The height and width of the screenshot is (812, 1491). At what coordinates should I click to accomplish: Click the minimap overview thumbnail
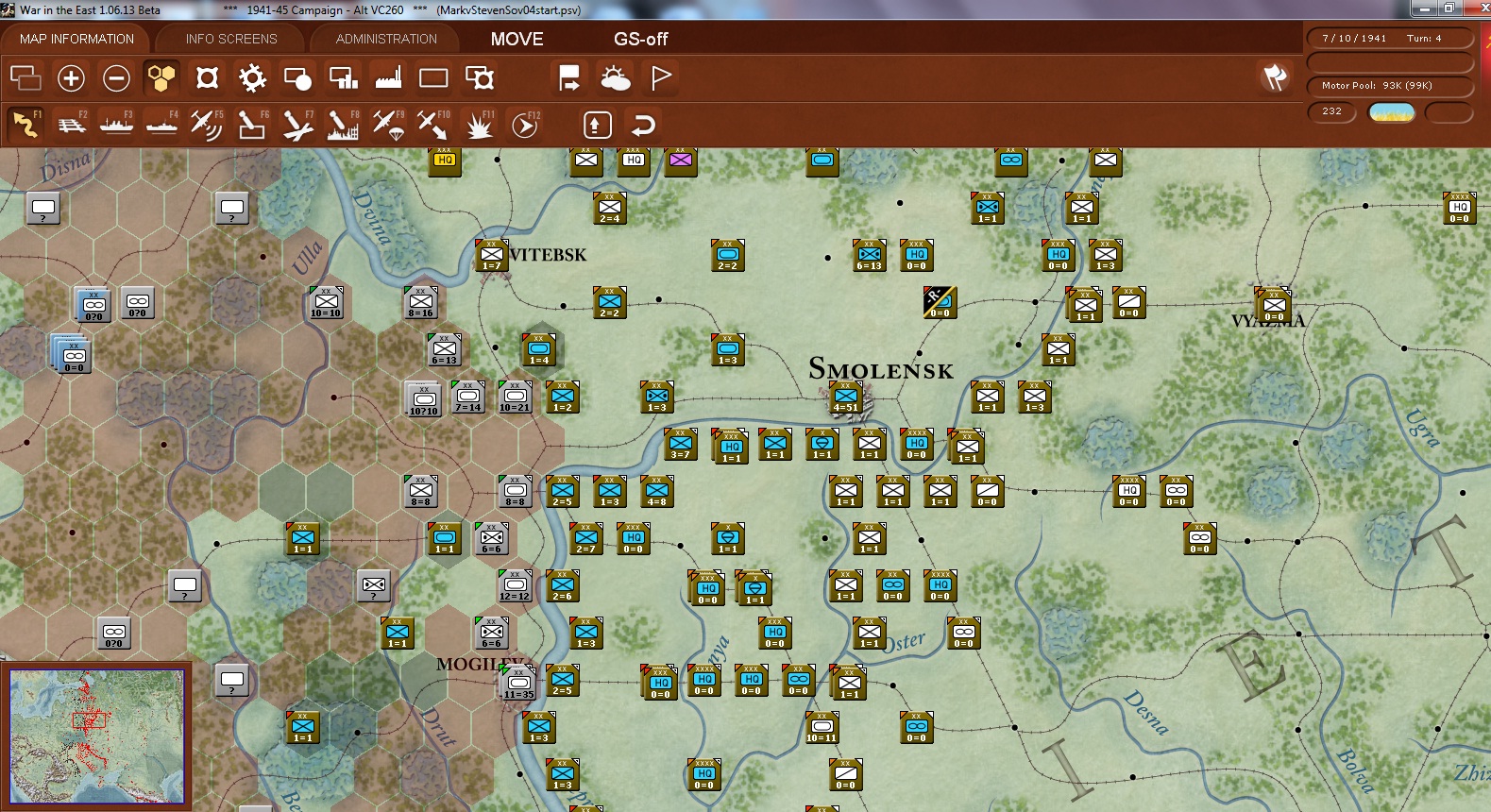pos(96,736)
